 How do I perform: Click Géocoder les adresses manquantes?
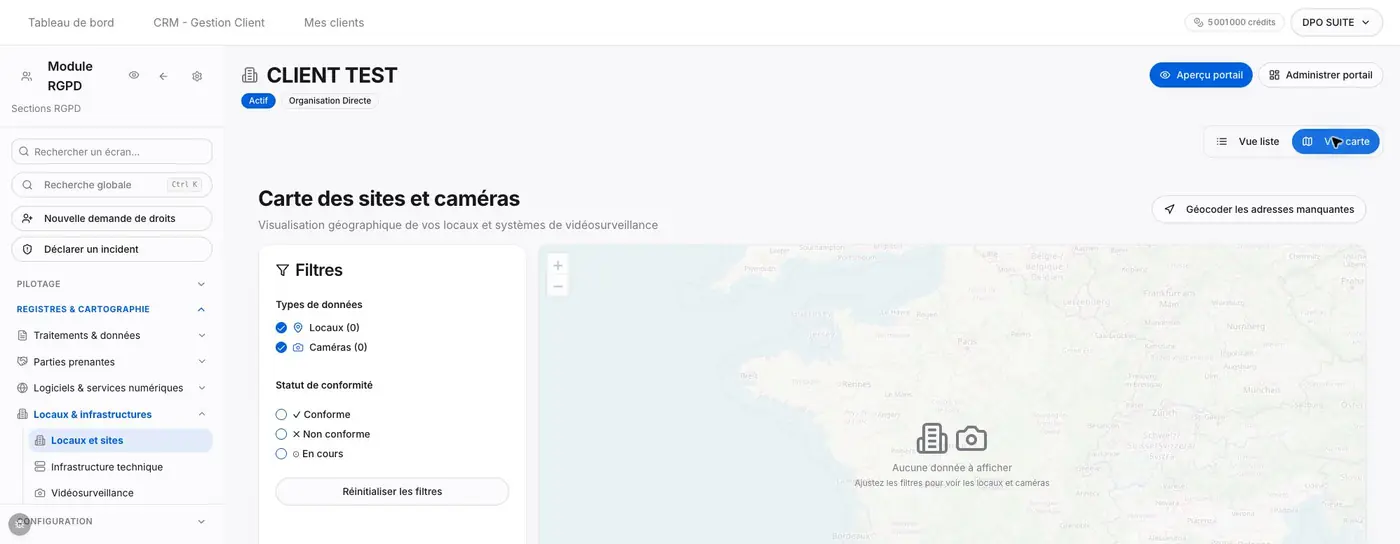pyautogui.click(x=1259, y=209)
